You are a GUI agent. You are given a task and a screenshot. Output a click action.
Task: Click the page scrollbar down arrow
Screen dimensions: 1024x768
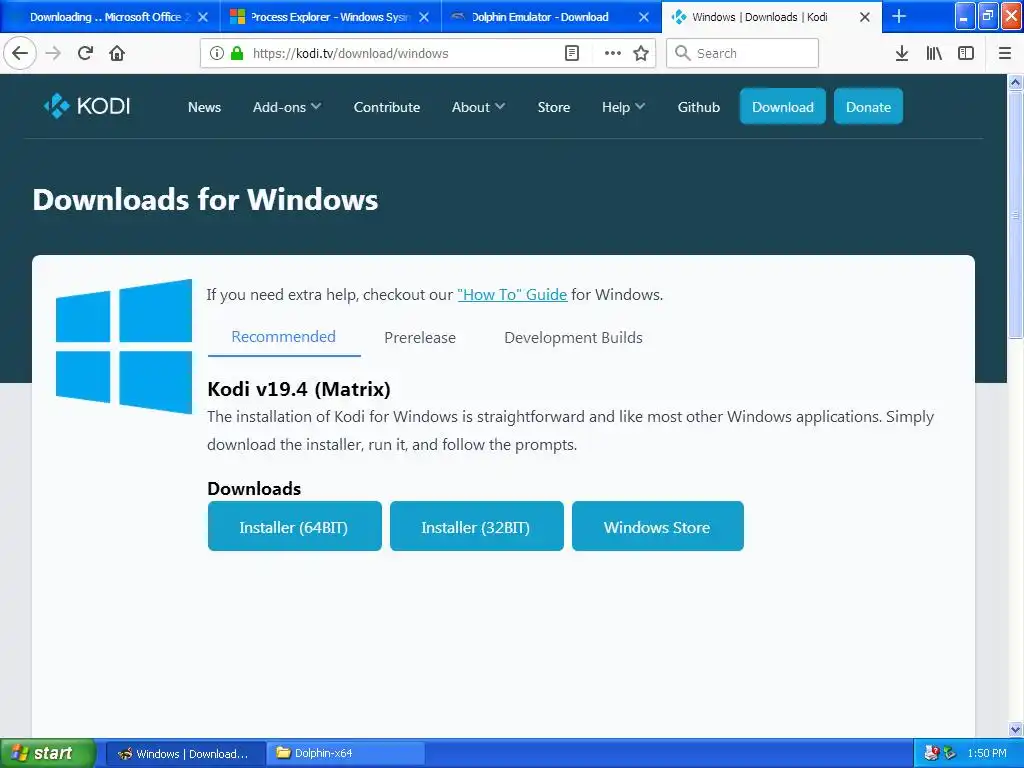click(1015, 729)
